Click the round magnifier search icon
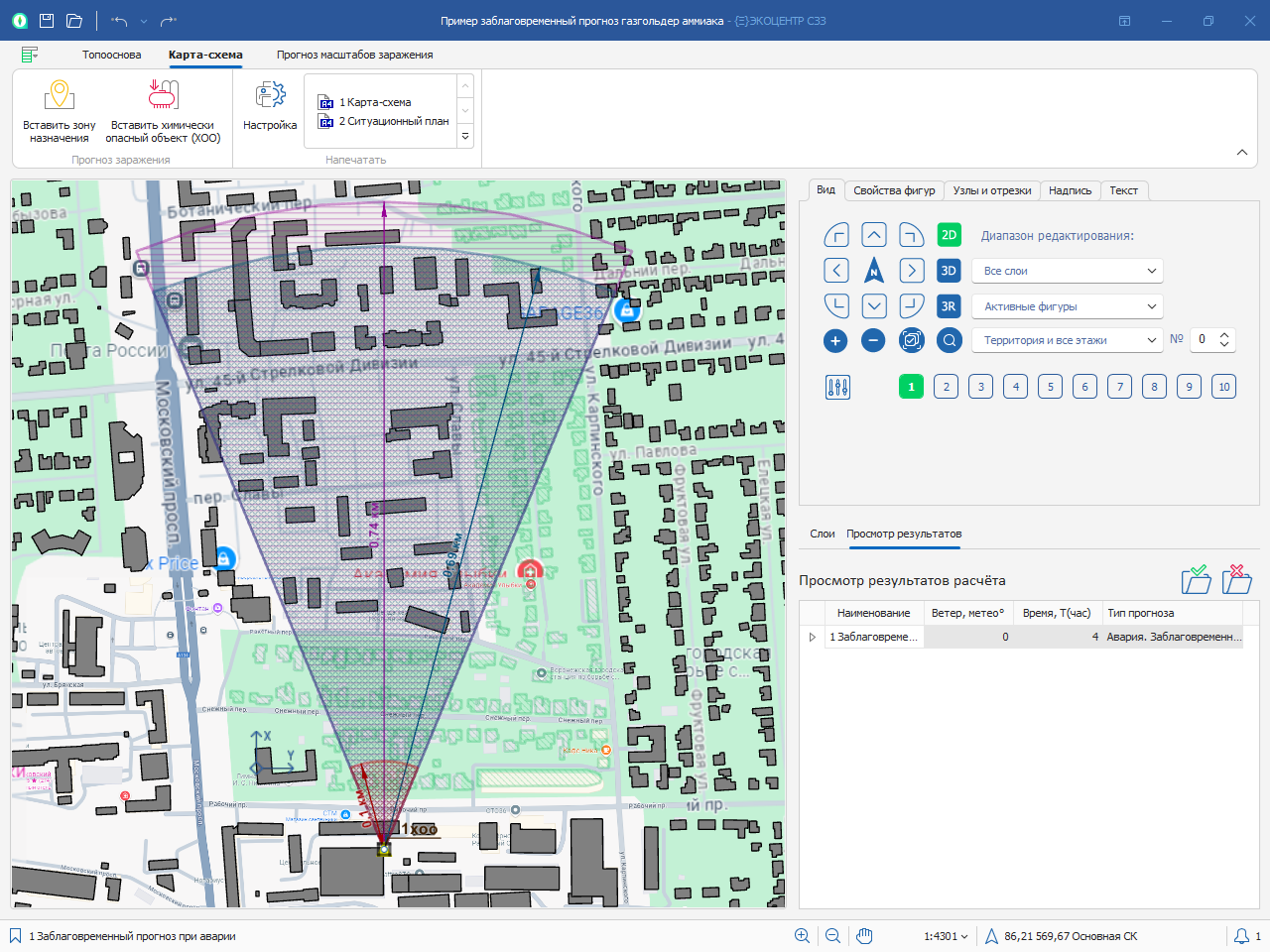1270x952 pixels. click(x=949, y=340)
